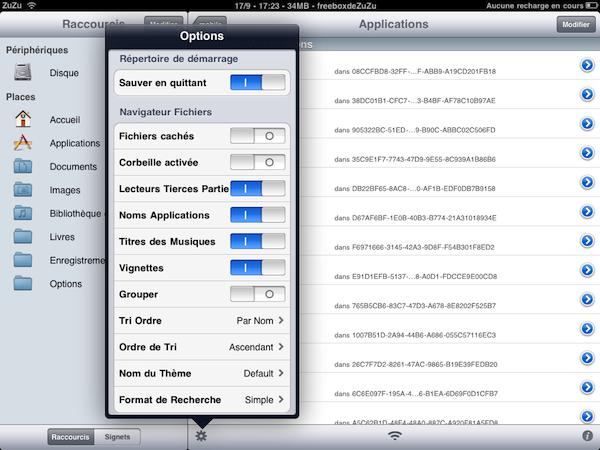Open details arrow for row 765B5CB6-83C7
The width and height of the screenshot is (600, 450).
pyautogui.click(x=587, y=299)
